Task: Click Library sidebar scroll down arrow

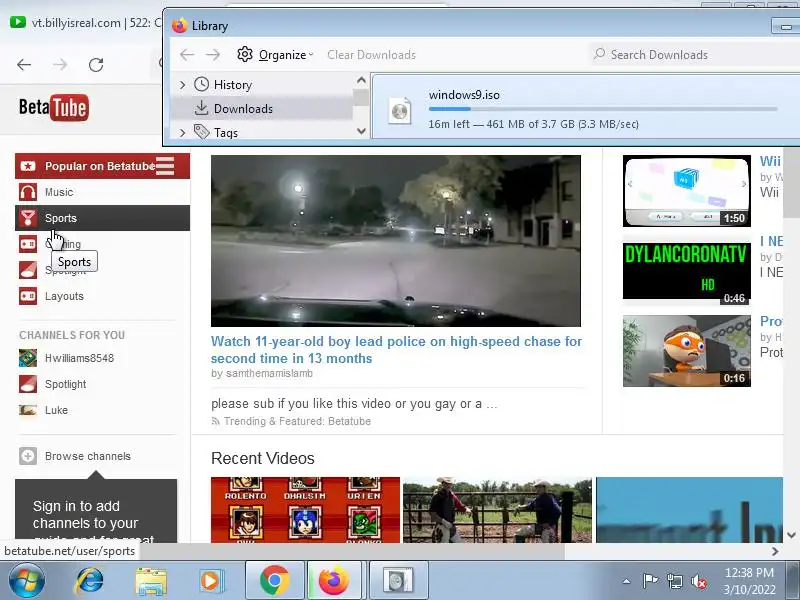Action: tap(361, 131)
